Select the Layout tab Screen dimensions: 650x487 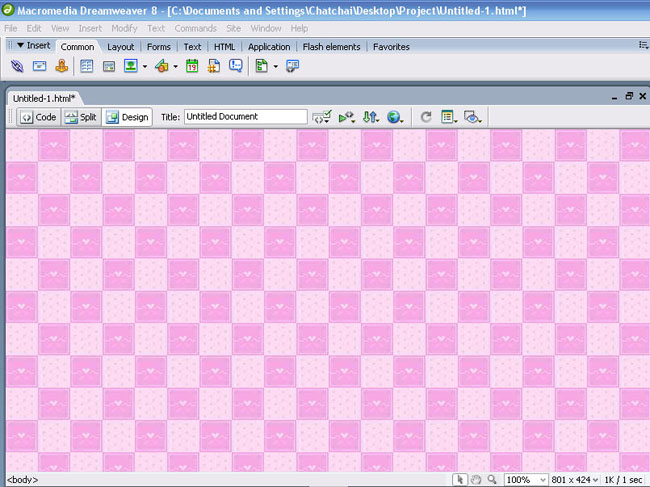point(121,47)
